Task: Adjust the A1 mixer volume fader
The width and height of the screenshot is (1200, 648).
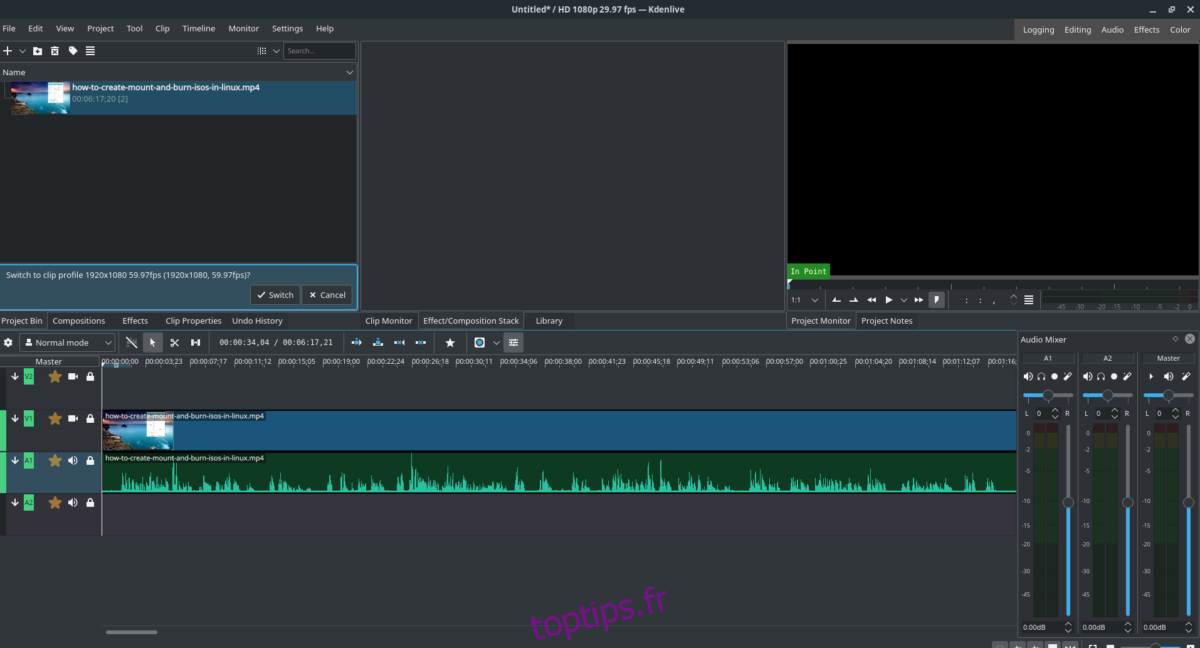Action: tap(1068, 501)
